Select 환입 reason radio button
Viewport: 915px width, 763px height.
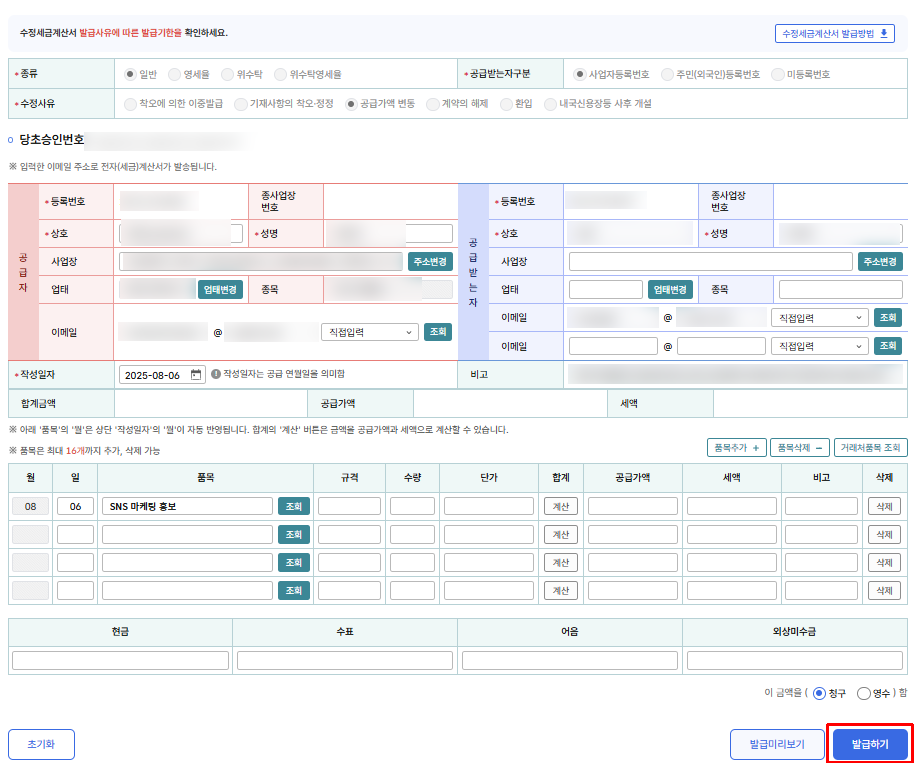point(506,104)
